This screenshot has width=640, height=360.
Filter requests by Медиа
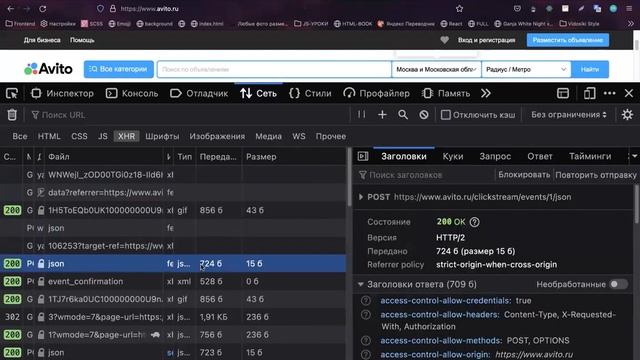coord(268,136)
